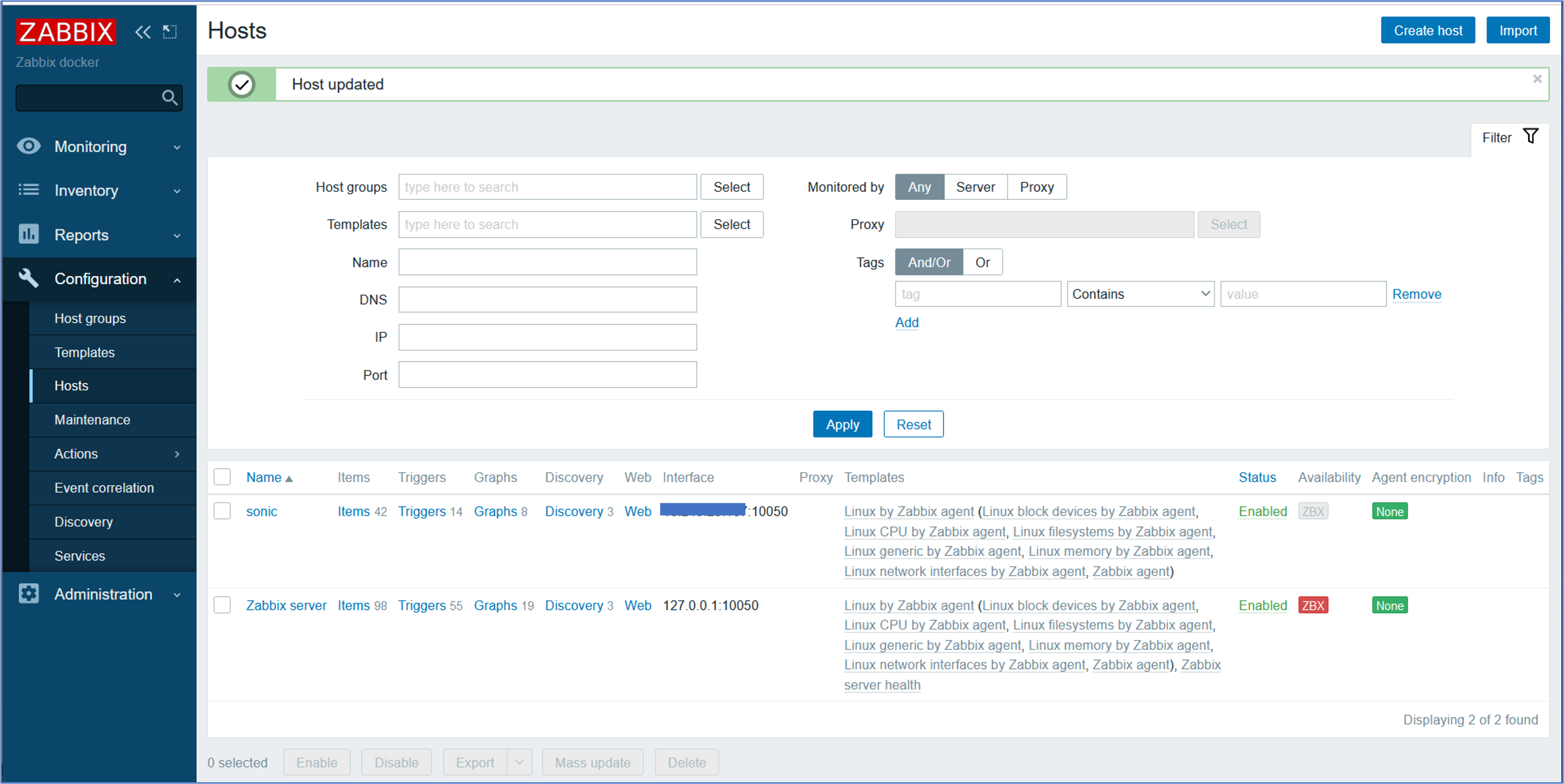Viewport: 1564px width, 784px height.
Task: Collapse the Configuration menu chevron
Action: 177,280
